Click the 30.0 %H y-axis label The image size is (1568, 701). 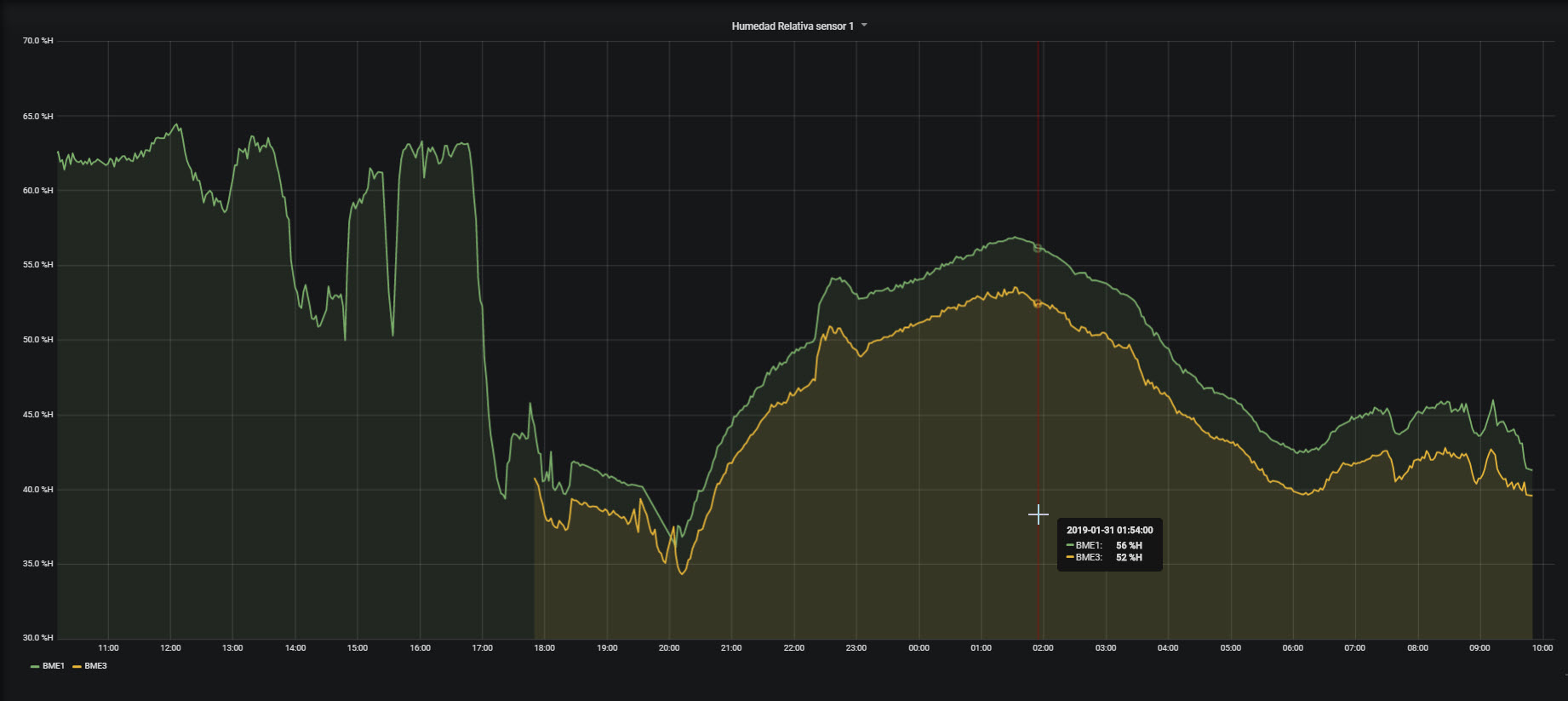[x=37, y=638]
